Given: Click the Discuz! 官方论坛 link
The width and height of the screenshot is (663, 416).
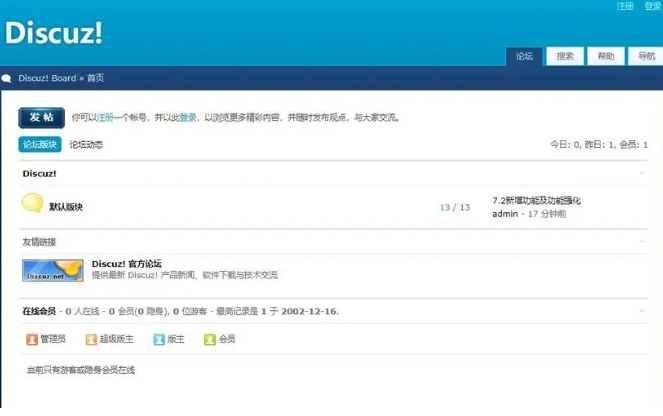Looking at the screenshot, I should [x=127, y=264].
